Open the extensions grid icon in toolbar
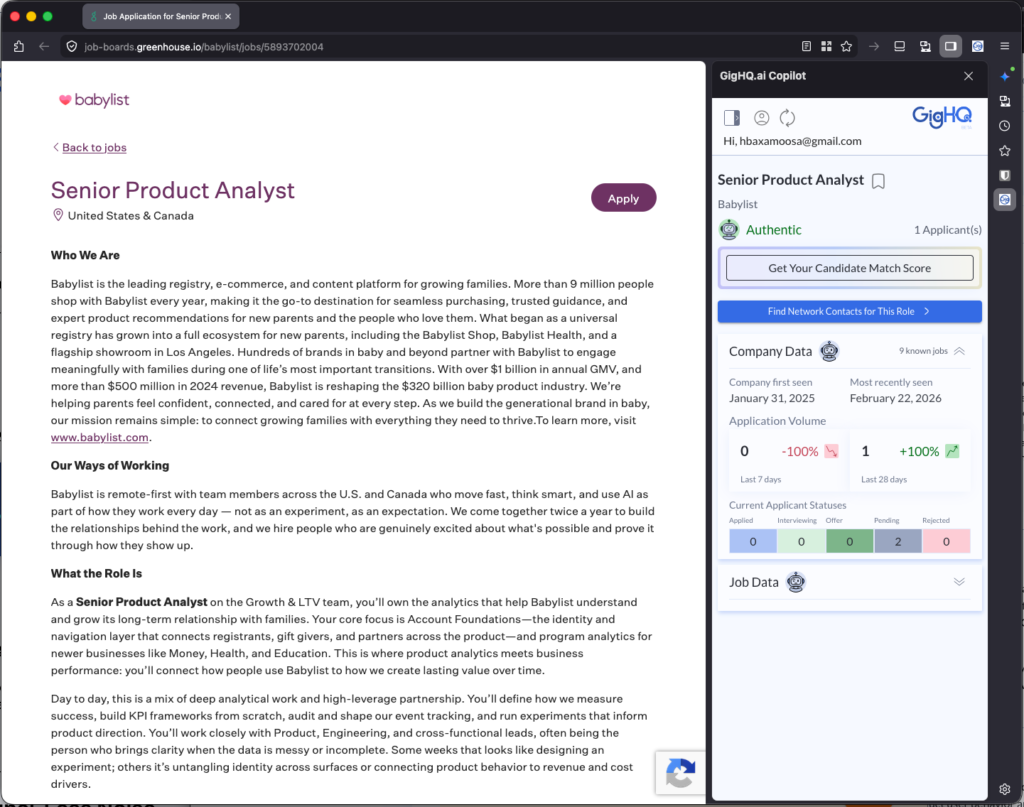The width and height of the screenshot is (1024, 807). pos(826,46)
